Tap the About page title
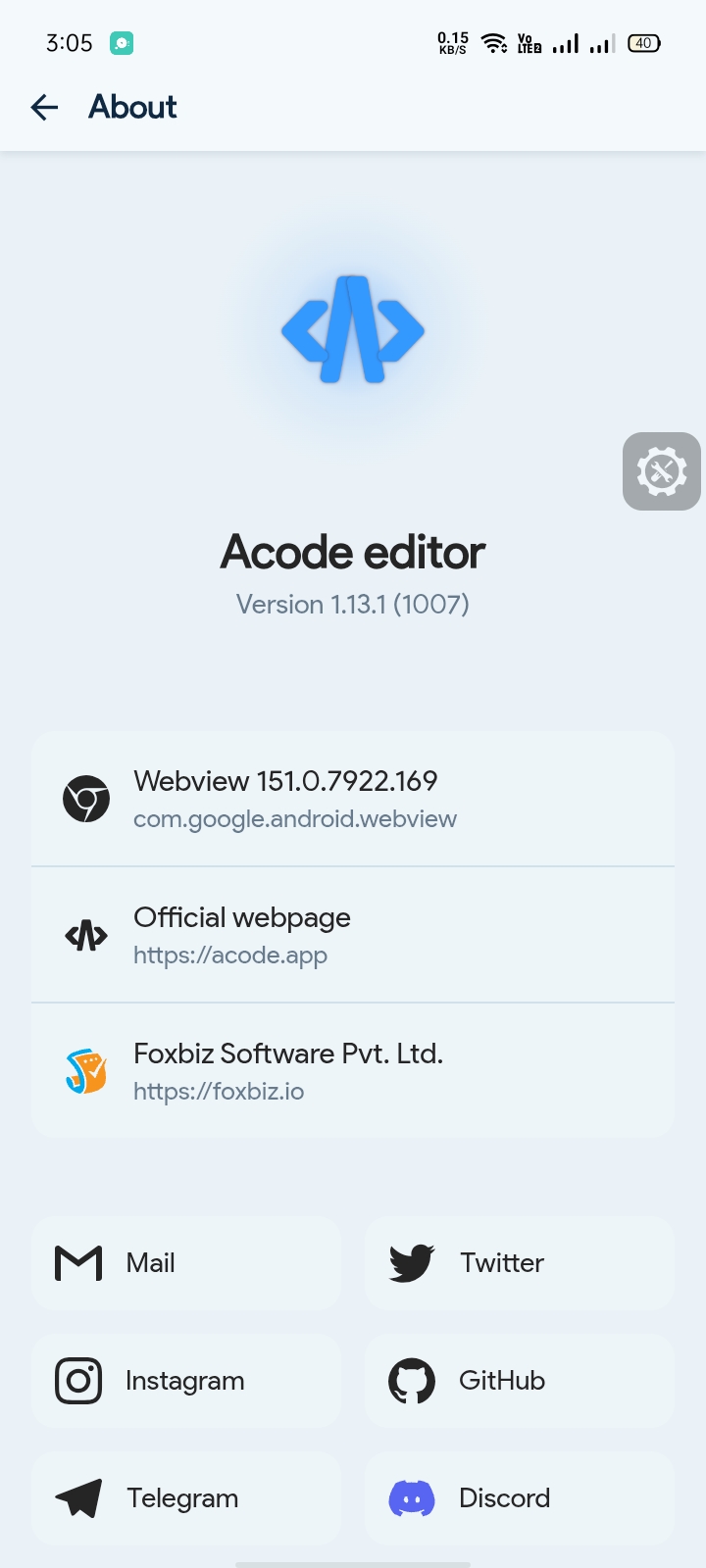 pyautogui.click(x=132, y=107)
